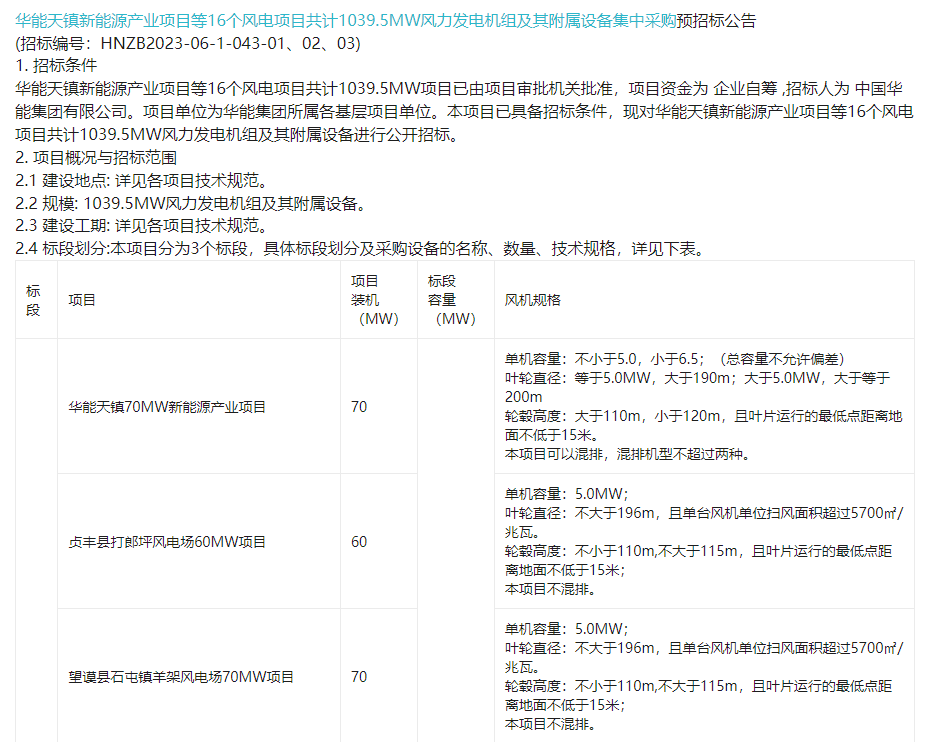Click 单机容量：5.0MW line in 贞丰县 row
This screenshot has width=925, height=742.
coord(567,494)
